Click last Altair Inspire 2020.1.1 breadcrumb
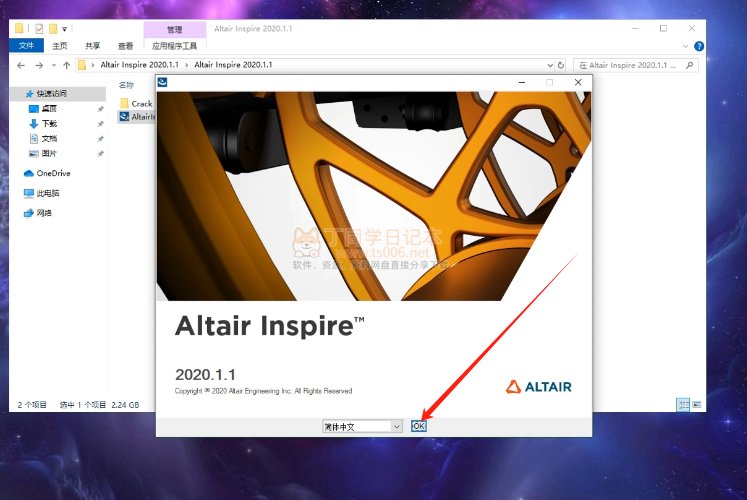747x500 pixels. pos(233,65)
